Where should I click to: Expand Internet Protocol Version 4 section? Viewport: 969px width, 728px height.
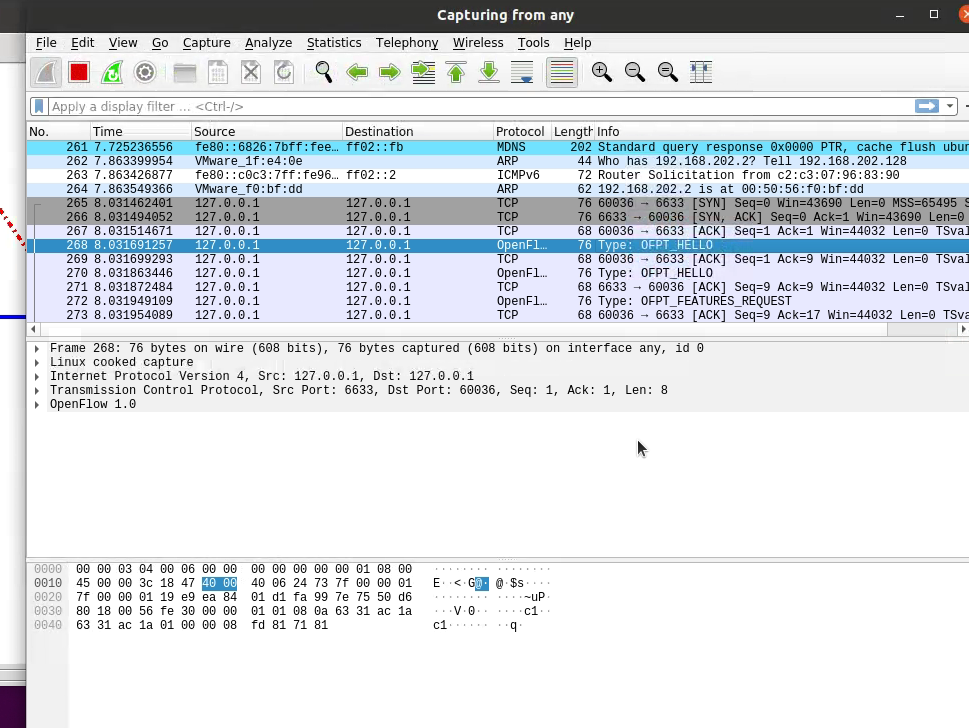tap(37, 376)
